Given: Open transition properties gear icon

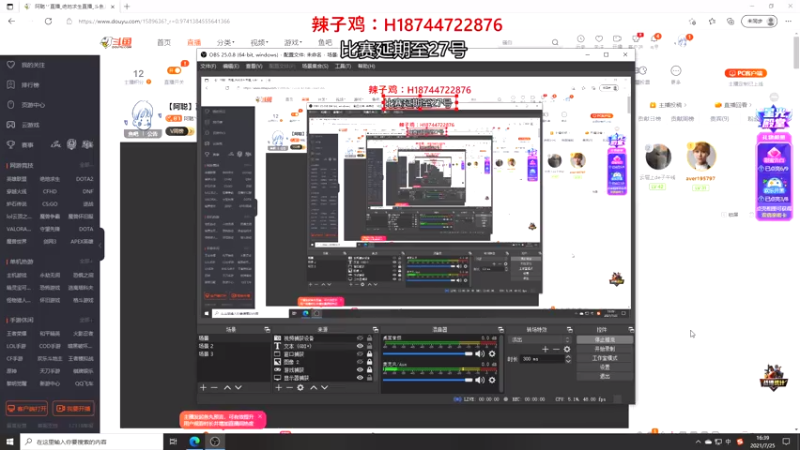Looking at the screenshot, I should (567, 349).
